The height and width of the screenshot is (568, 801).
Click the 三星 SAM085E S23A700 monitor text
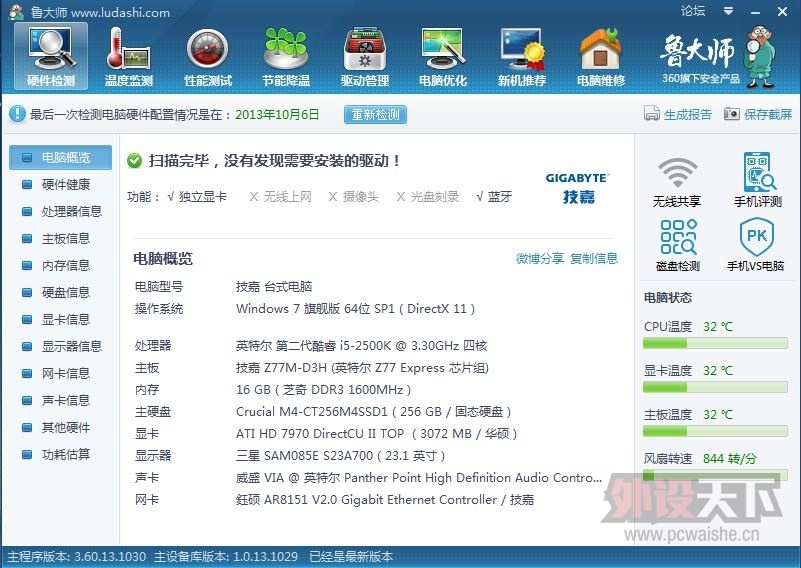click(x=340, y=456)
